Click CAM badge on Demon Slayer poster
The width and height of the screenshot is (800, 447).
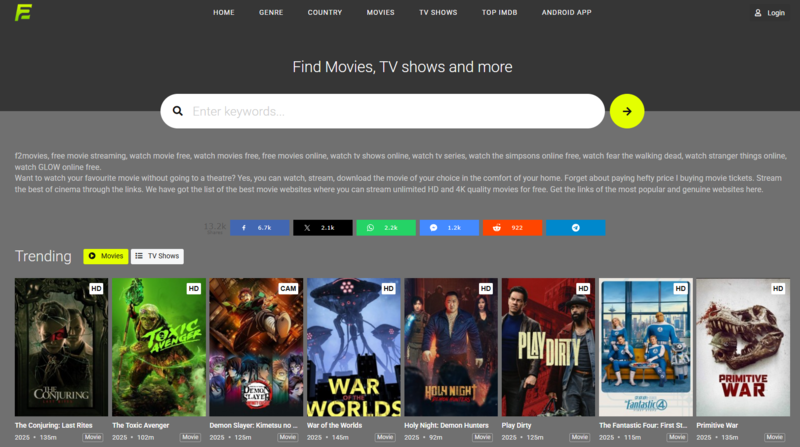point(288,288)
